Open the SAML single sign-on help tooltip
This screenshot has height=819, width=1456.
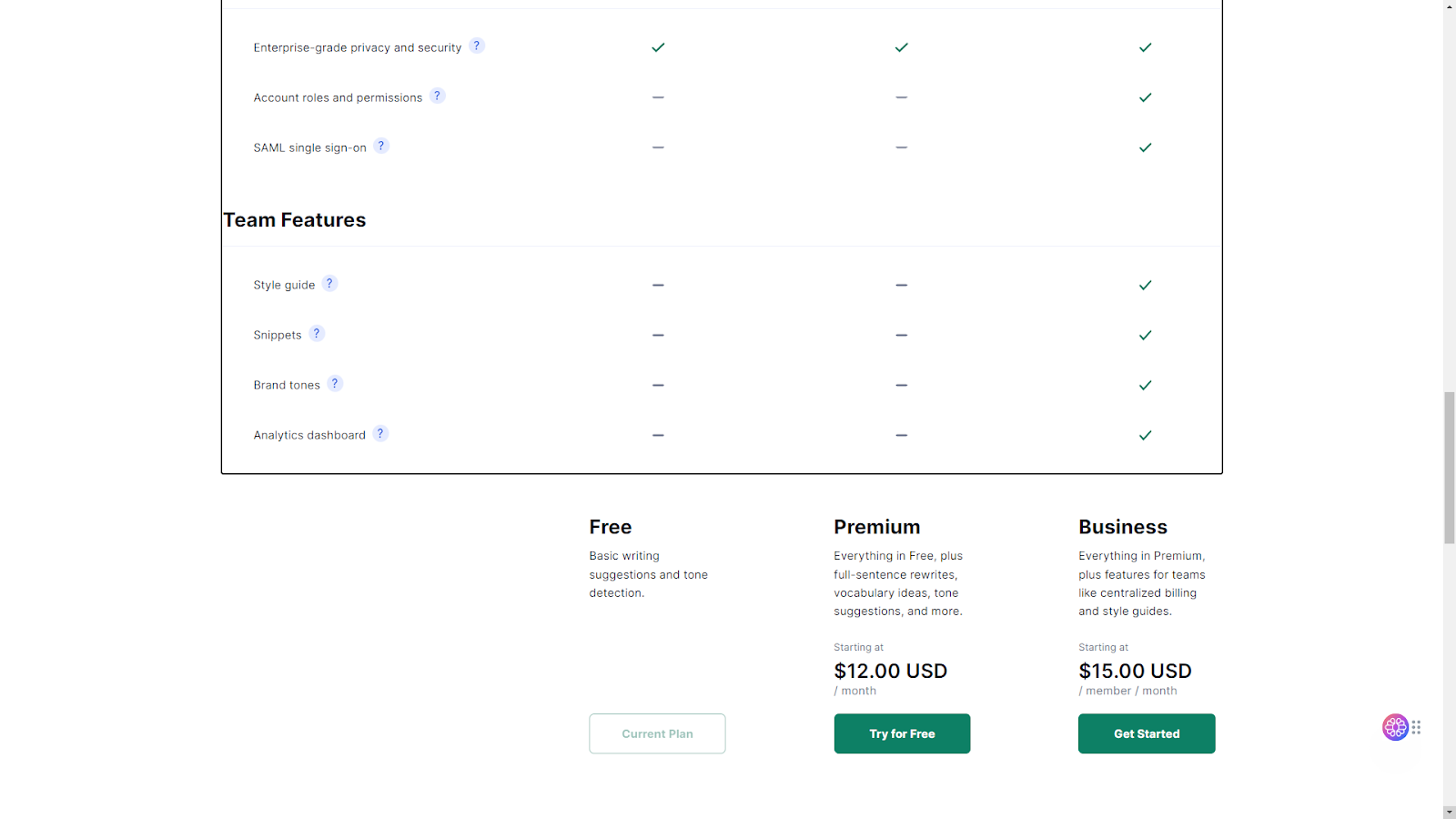pyautogui.click(x=381, y=146)
